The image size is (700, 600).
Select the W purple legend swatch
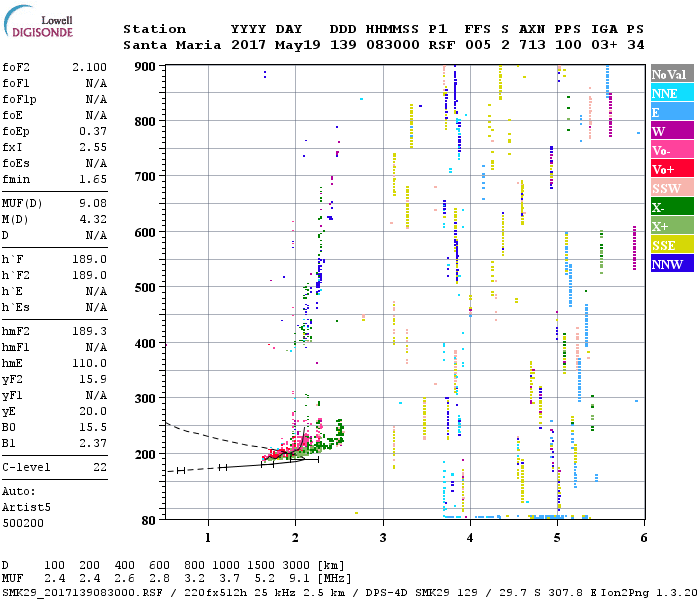pyautogui.click(x=672, y=131)
